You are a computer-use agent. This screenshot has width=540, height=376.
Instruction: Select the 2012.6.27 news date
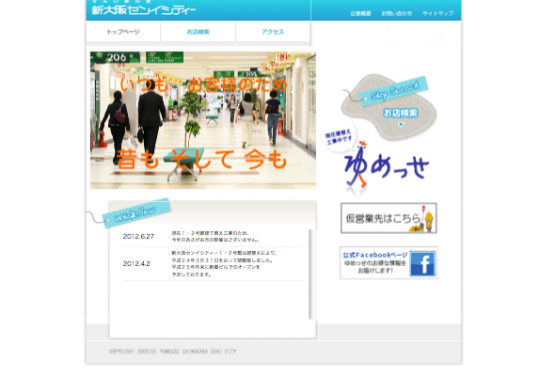(x=138, y=236)
